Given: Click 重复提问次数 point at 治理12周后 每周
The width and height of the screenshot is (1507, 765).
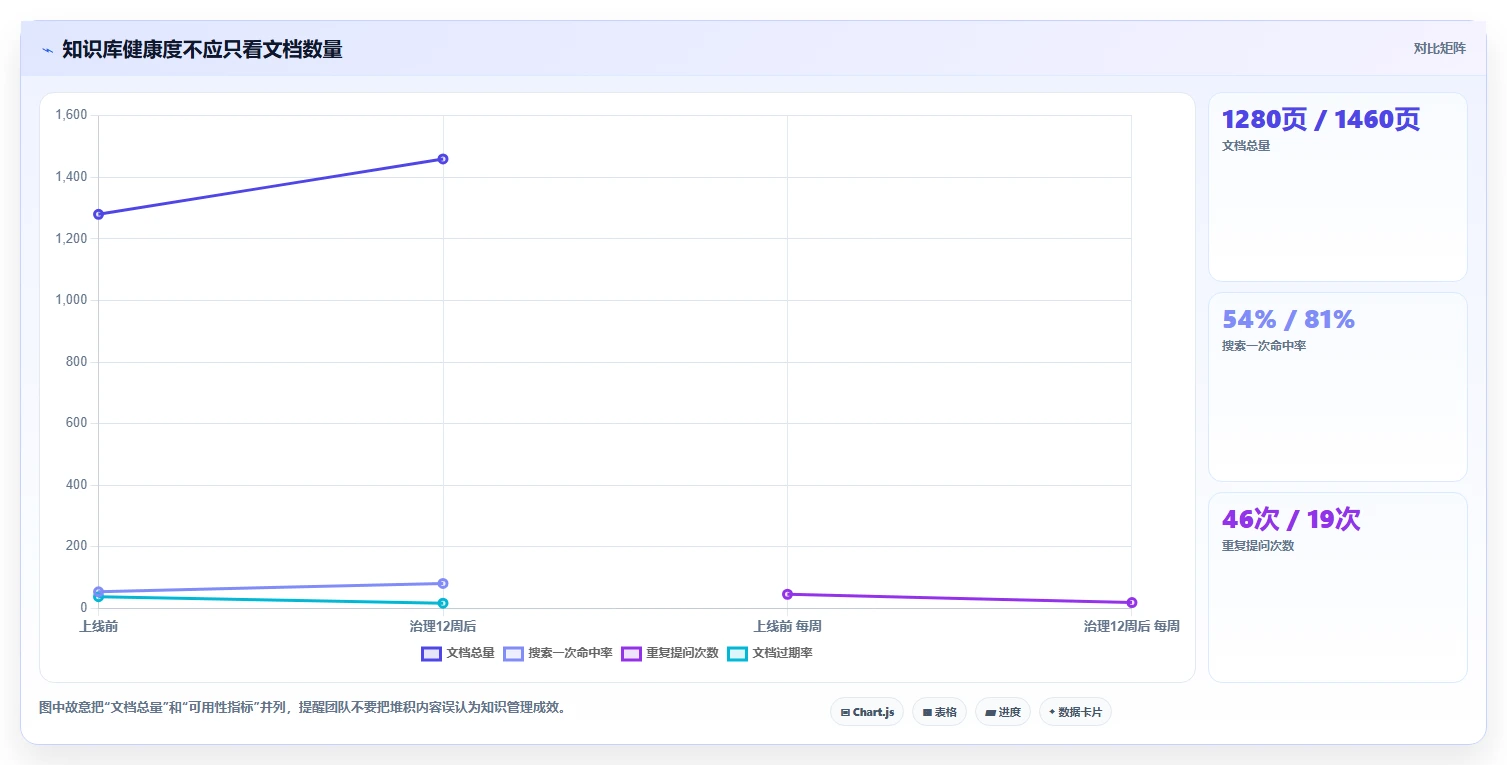Looking at the screenshot, I should (1132, 602).
